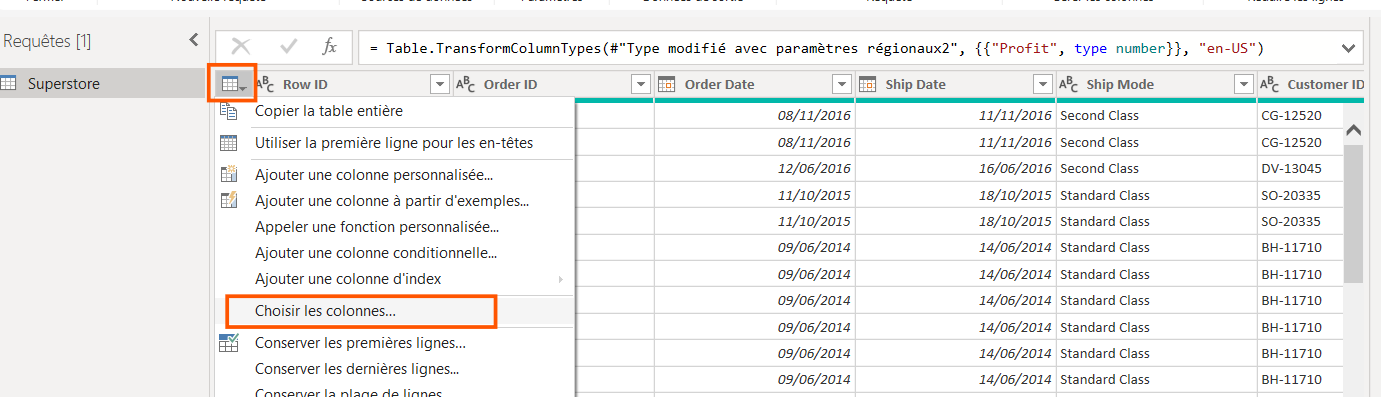Click the cell 12/06/2016

point(755,168)
